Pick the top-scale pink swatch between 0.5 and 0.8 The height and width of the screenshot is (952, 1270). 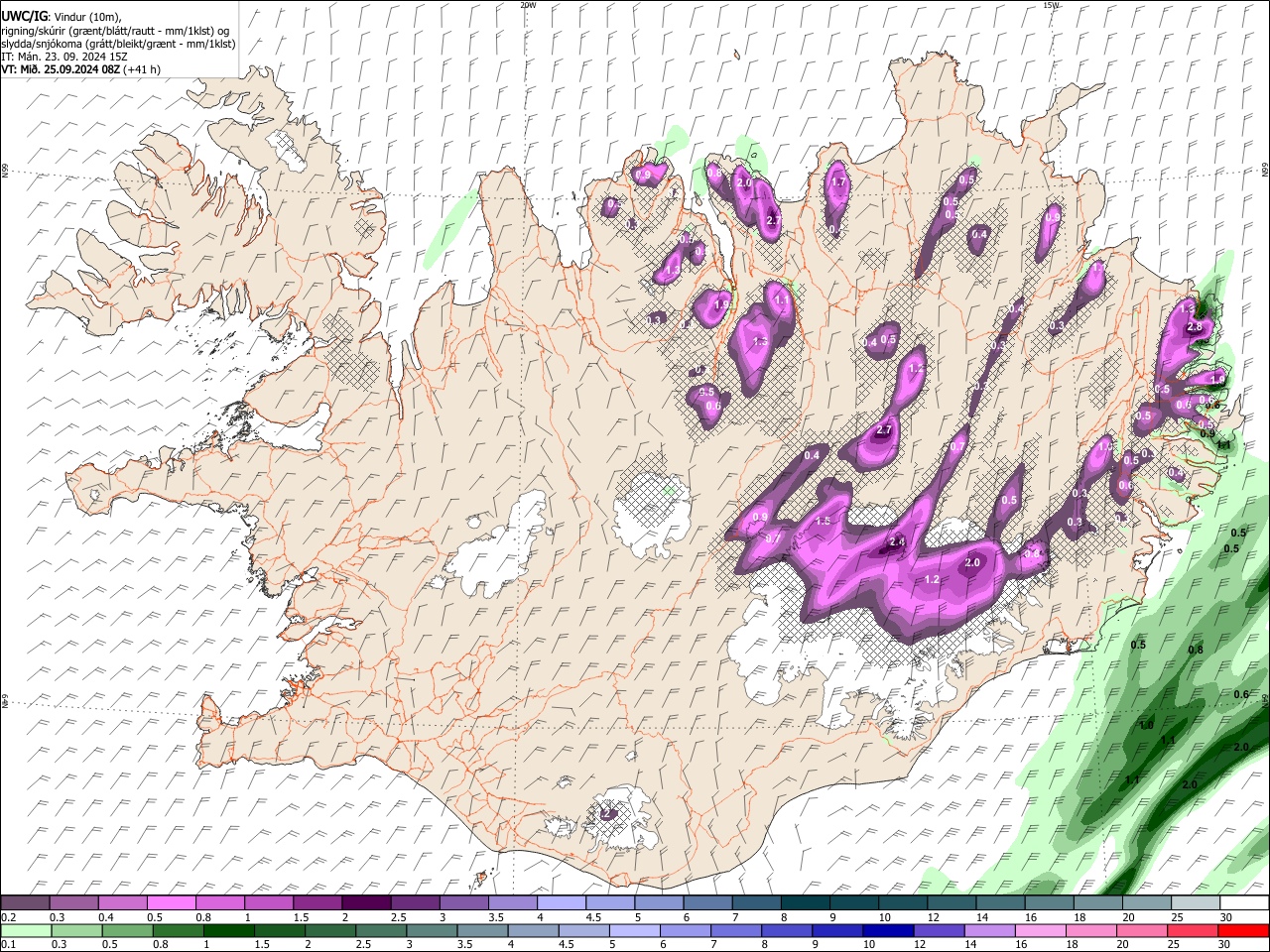click(x=171, y=902)
